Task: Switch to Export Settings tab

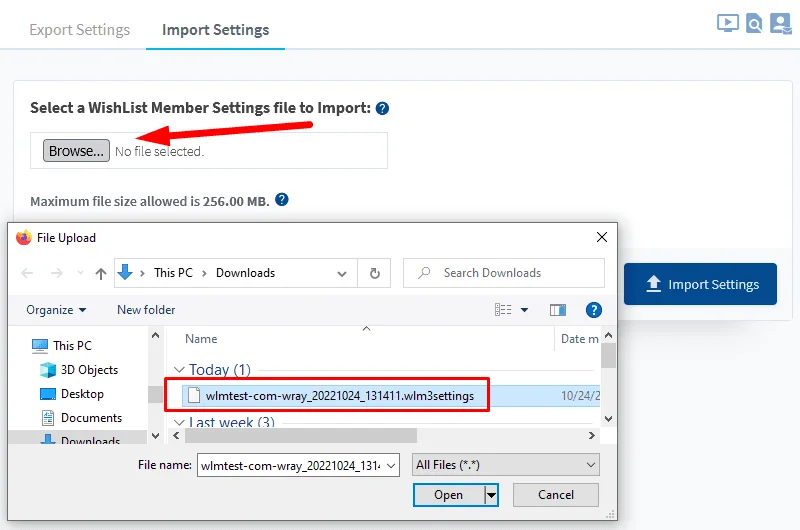Action: click(80, 30)
